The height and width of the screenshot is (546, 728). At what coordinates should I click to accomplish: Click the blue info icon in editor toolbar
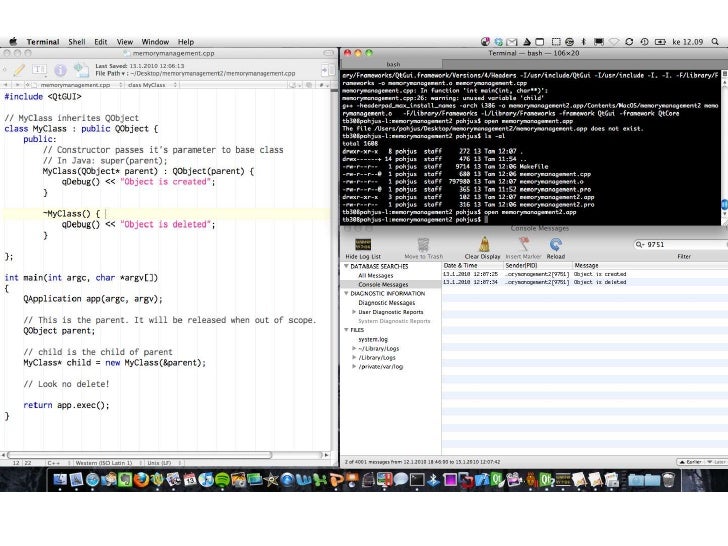(61, 69)
